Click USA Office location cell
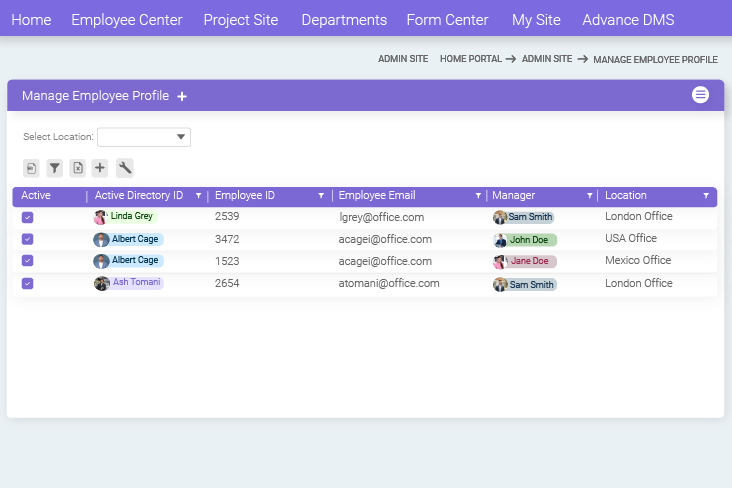Viewport: 732px width, 488px height. point(631,238)
